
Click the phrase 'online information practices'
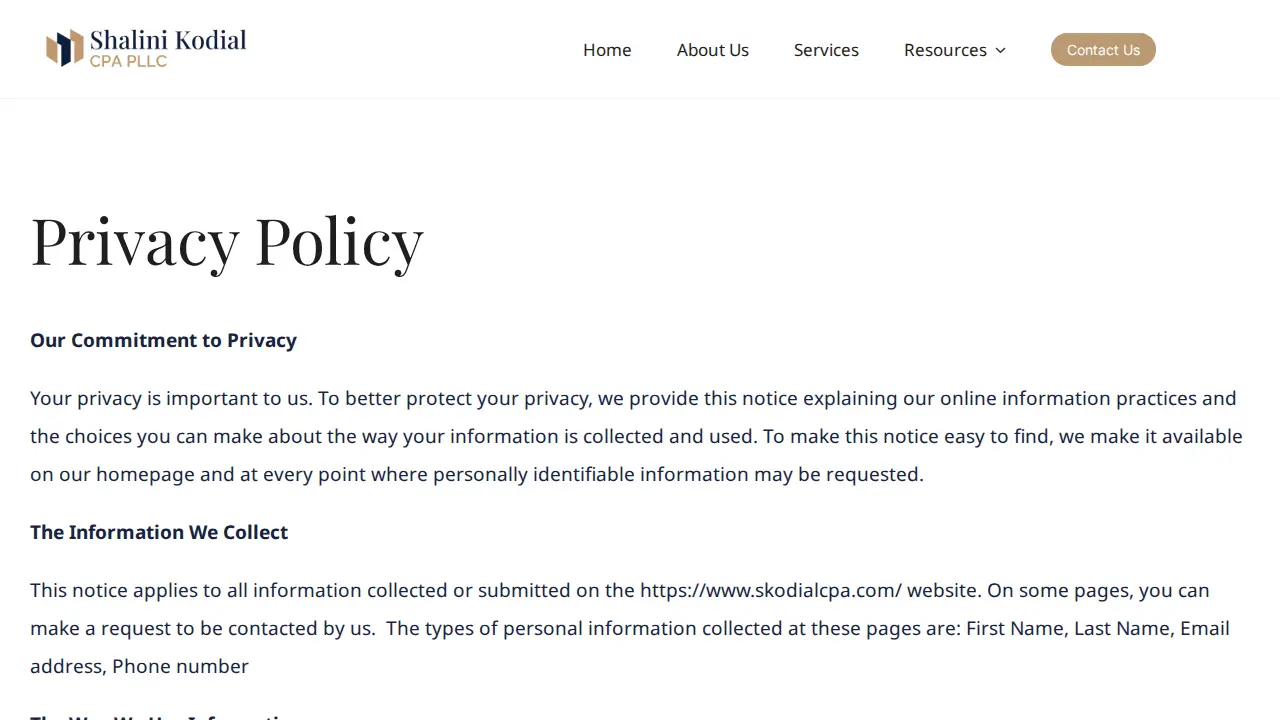[x=1068, y=398]
